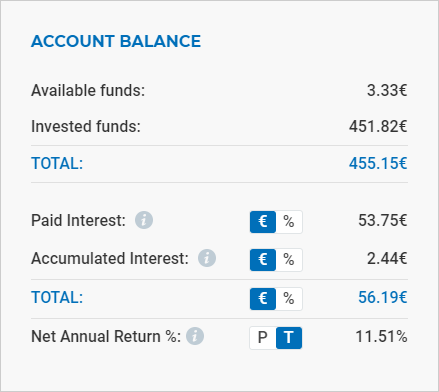Select euro display for Accumulated Interest
Viewport: 439px width, 392px height.
263,260
